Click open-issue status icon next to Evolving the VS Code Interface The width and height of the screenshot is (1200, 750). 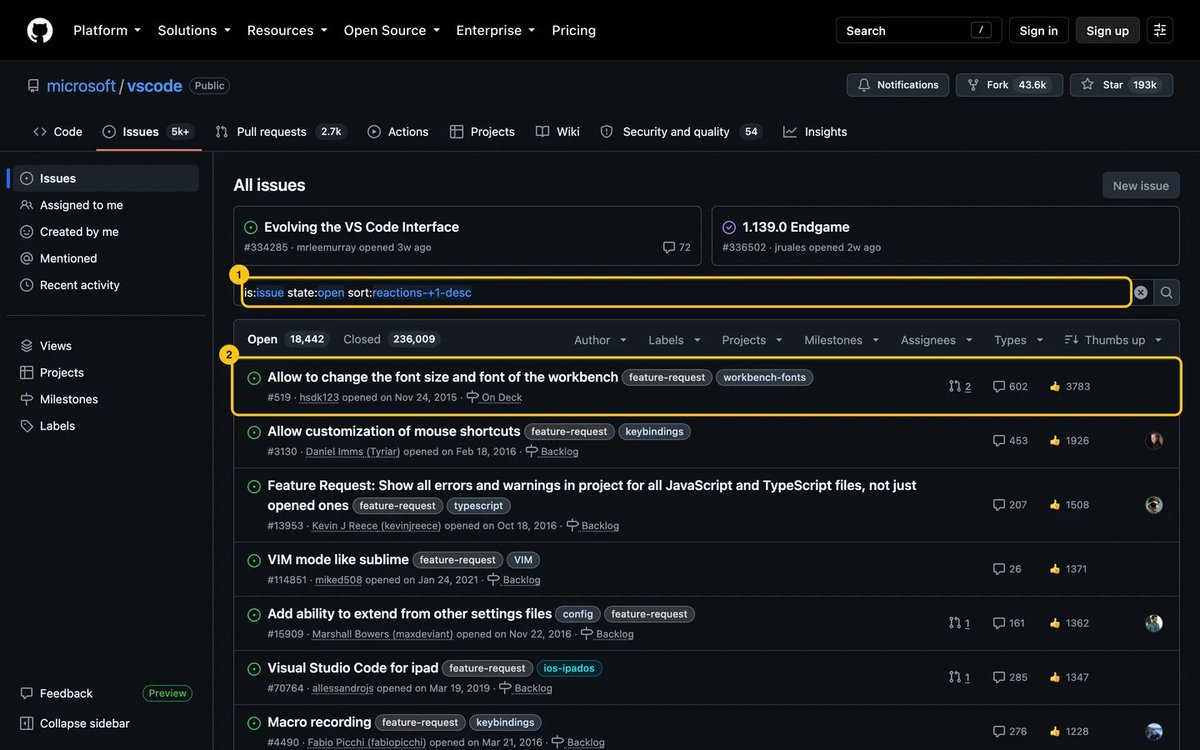click(x=251, y=227)
